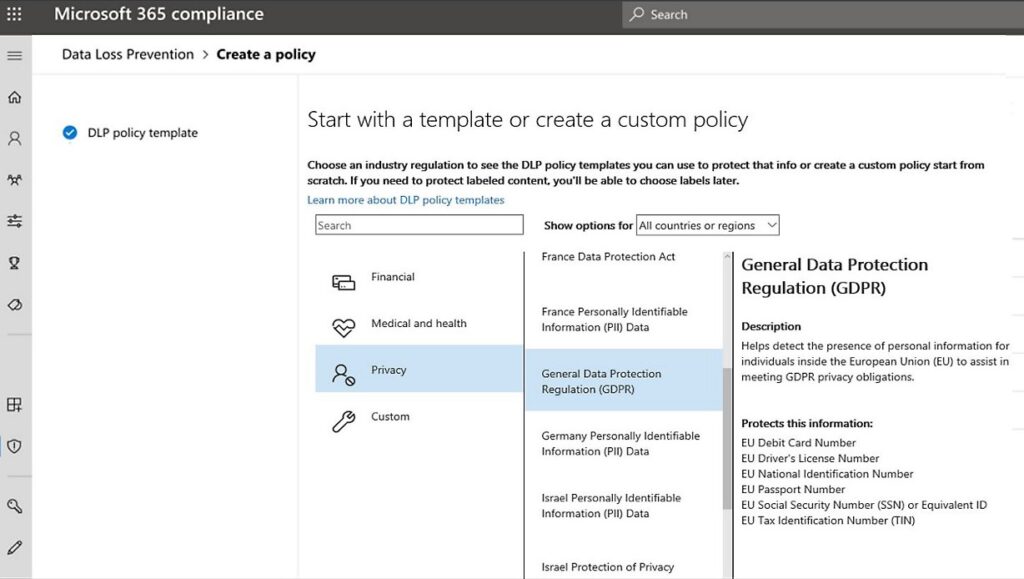
Task: Click the contacts icon in the sidebar
Action: pos(14,138)
